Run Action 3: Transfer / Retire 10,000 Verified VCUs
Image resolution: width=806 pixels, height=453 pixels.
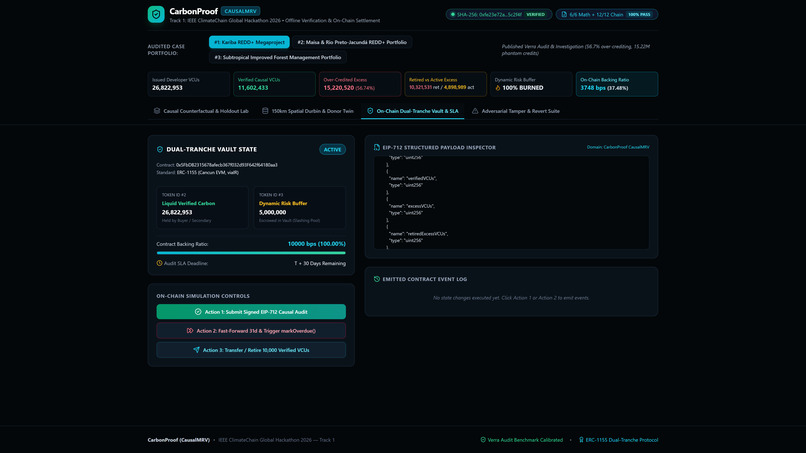click(x=251, y=350)
